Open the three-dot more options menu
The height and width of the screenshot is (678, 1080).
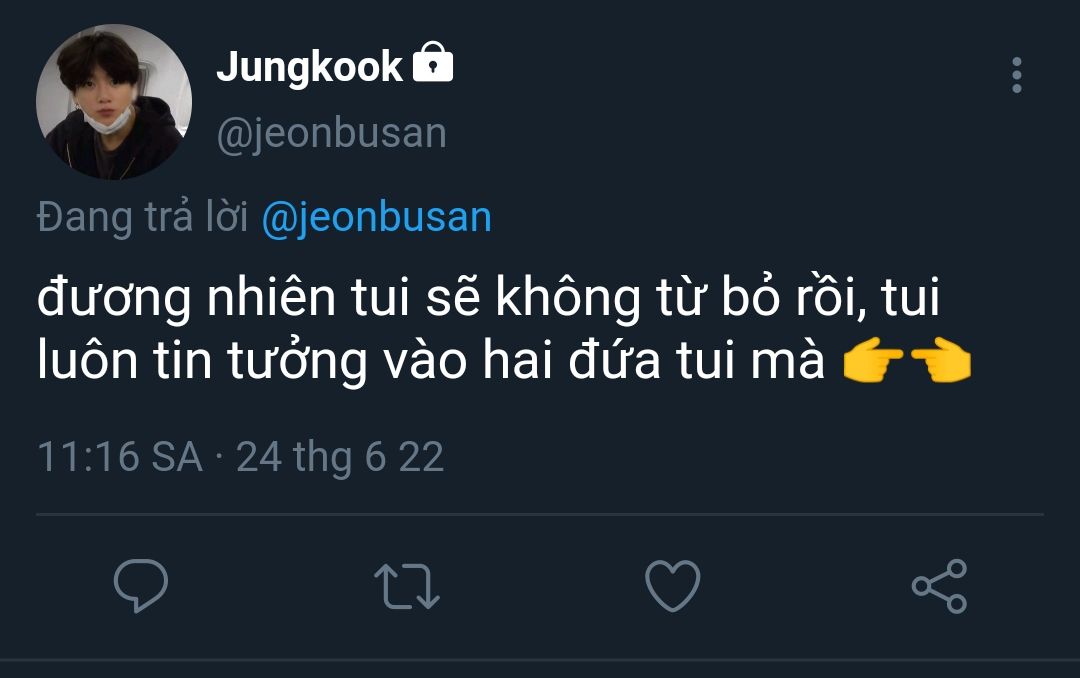[1016, 76]
